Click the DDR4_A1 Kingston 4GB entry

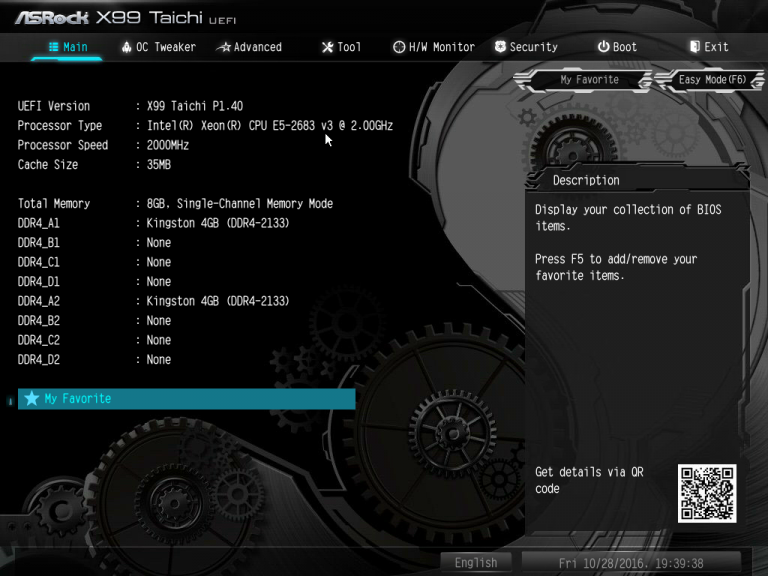(218, 223)
